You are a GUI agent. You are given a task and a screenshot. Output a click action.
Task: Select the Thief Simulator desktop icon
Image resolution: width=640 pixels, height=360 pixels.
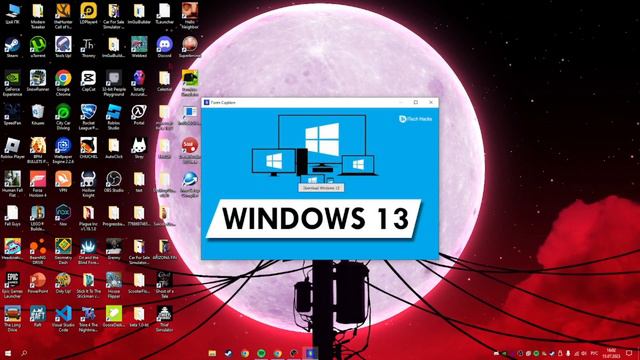[164, 318]
